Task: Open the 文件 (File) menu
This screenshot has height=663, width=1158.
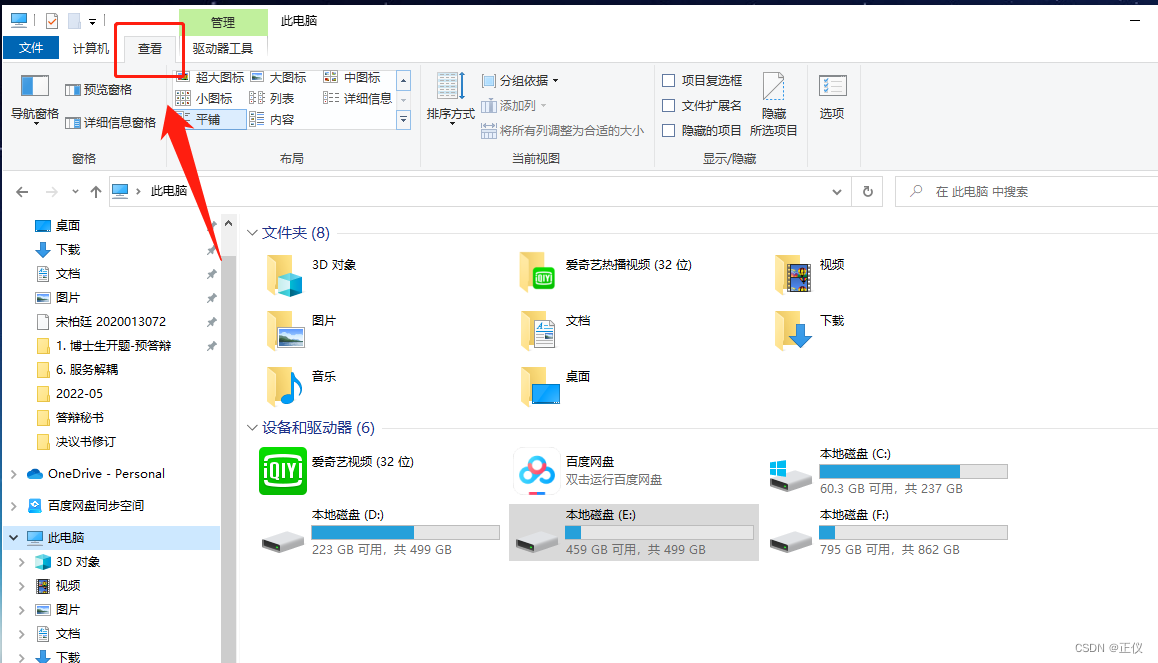Action: point(31,47)
